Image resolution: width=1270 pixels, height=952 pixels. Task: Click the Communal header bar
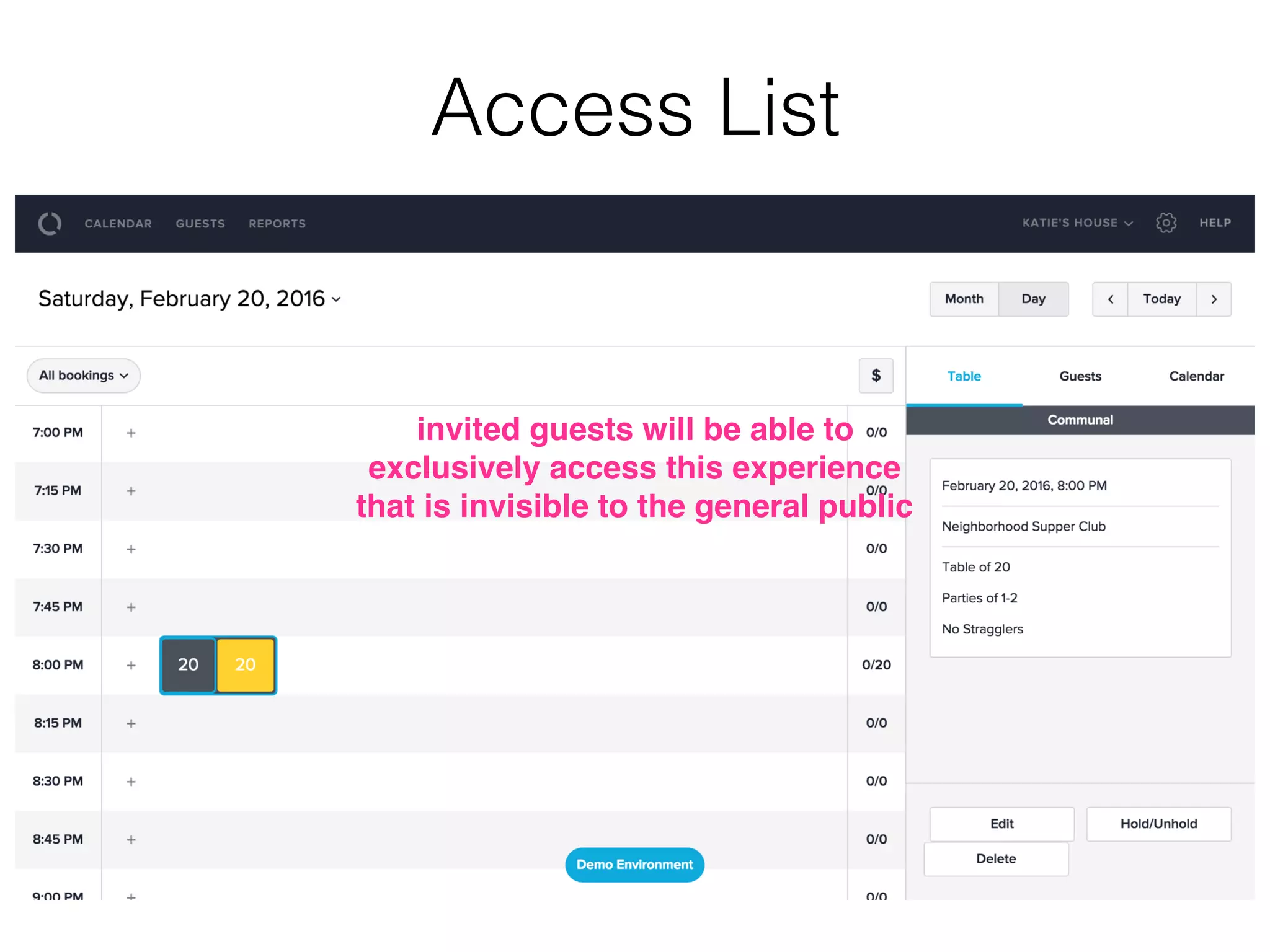click(x=1080, y=420)
